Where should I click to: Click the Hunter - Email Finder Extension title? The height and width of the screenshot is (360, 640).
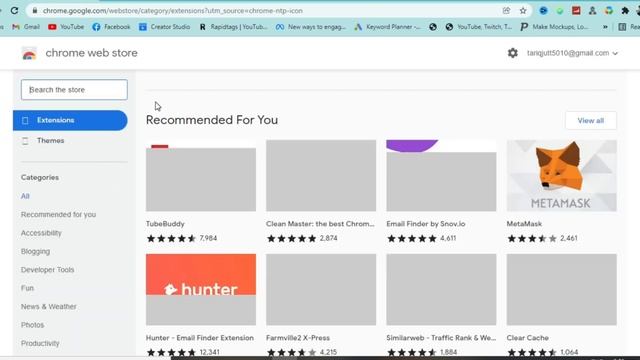[200, 338]
